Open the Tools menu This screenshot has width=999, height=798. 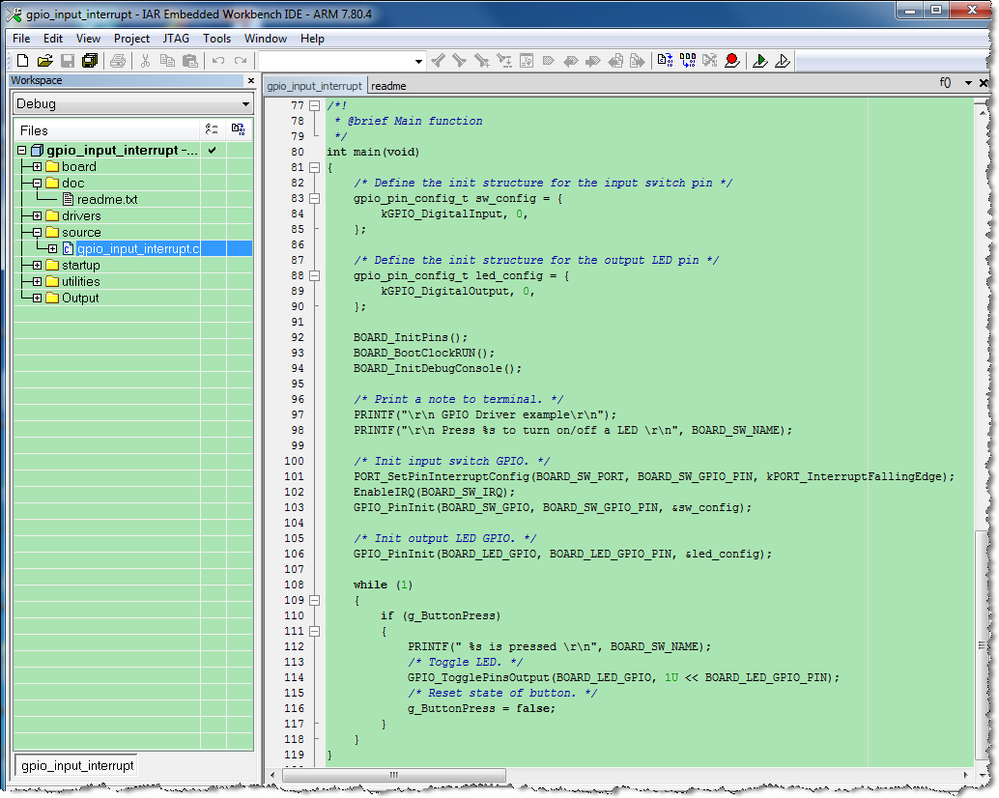click(x=217, y=38)
